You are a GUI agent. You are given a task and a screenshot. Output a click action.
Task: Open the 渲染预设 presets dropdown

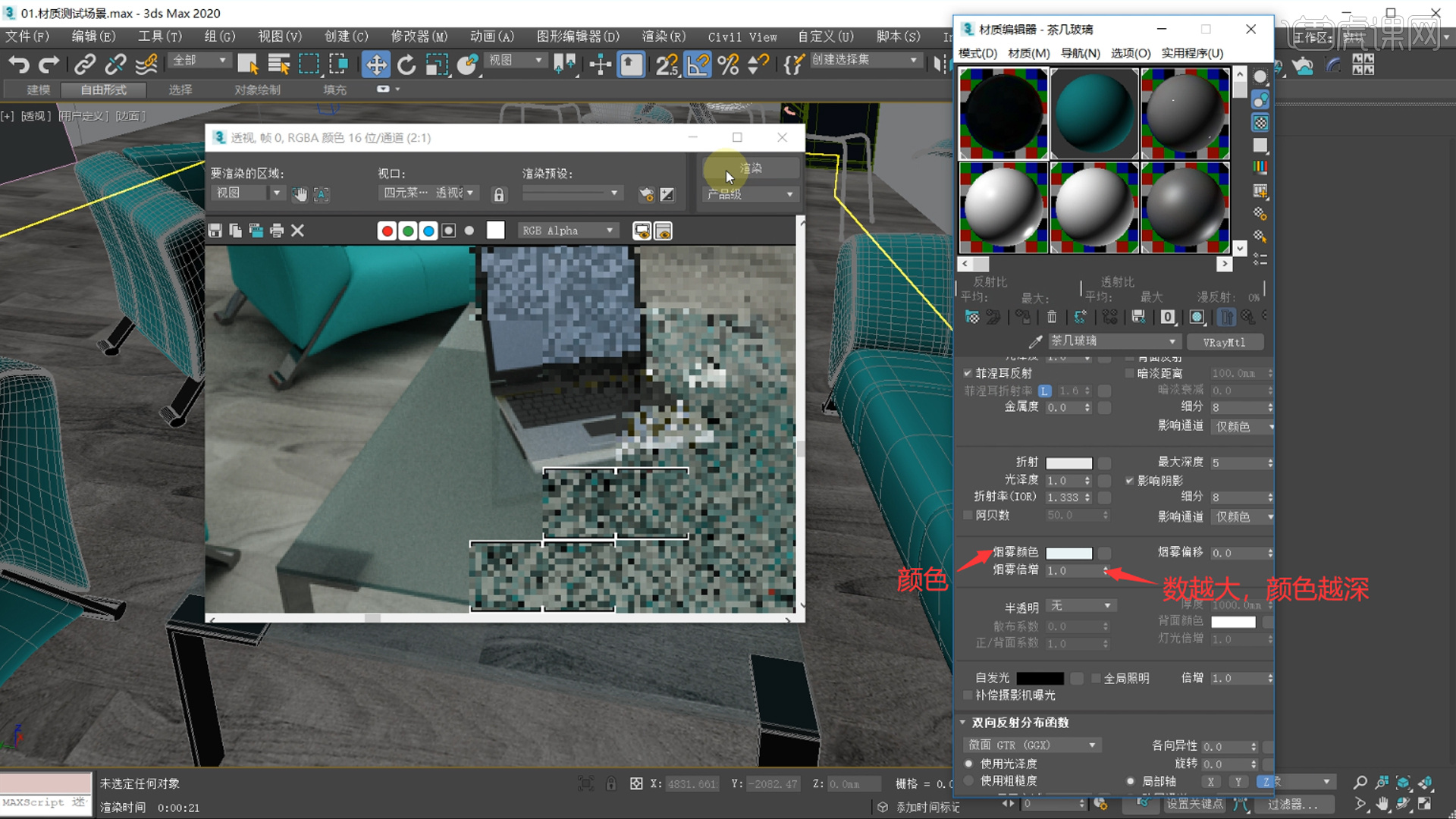tap(572, 193)
